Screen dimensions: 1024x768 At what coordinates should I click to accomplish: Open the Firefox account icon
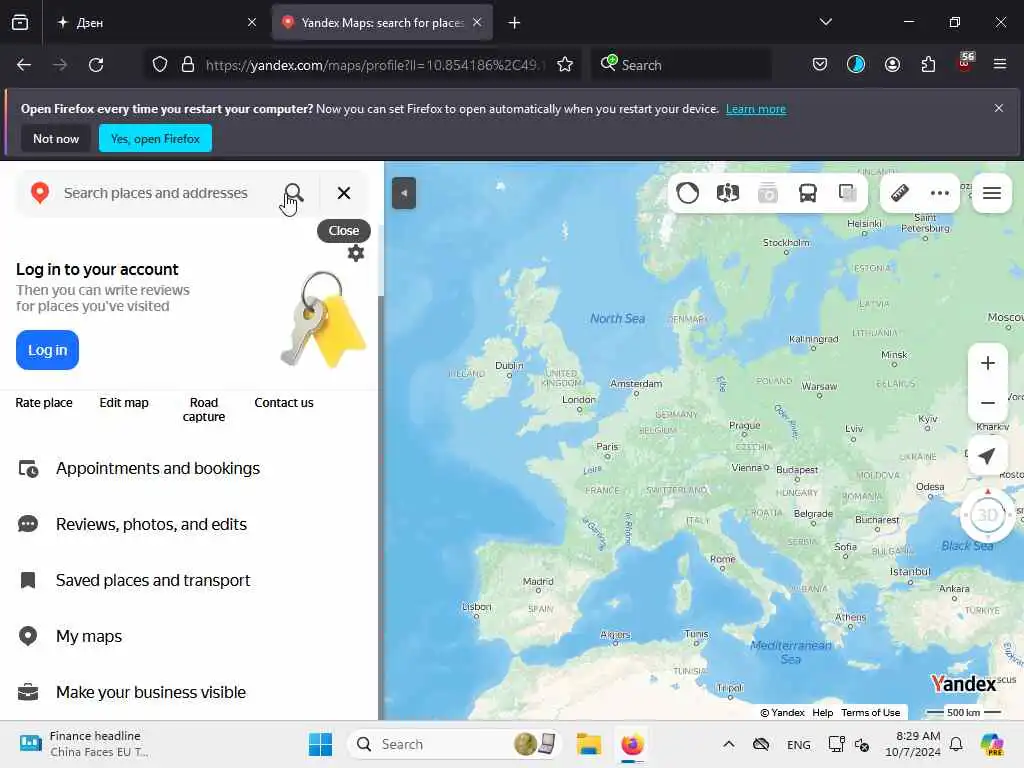tap(892, 65)
